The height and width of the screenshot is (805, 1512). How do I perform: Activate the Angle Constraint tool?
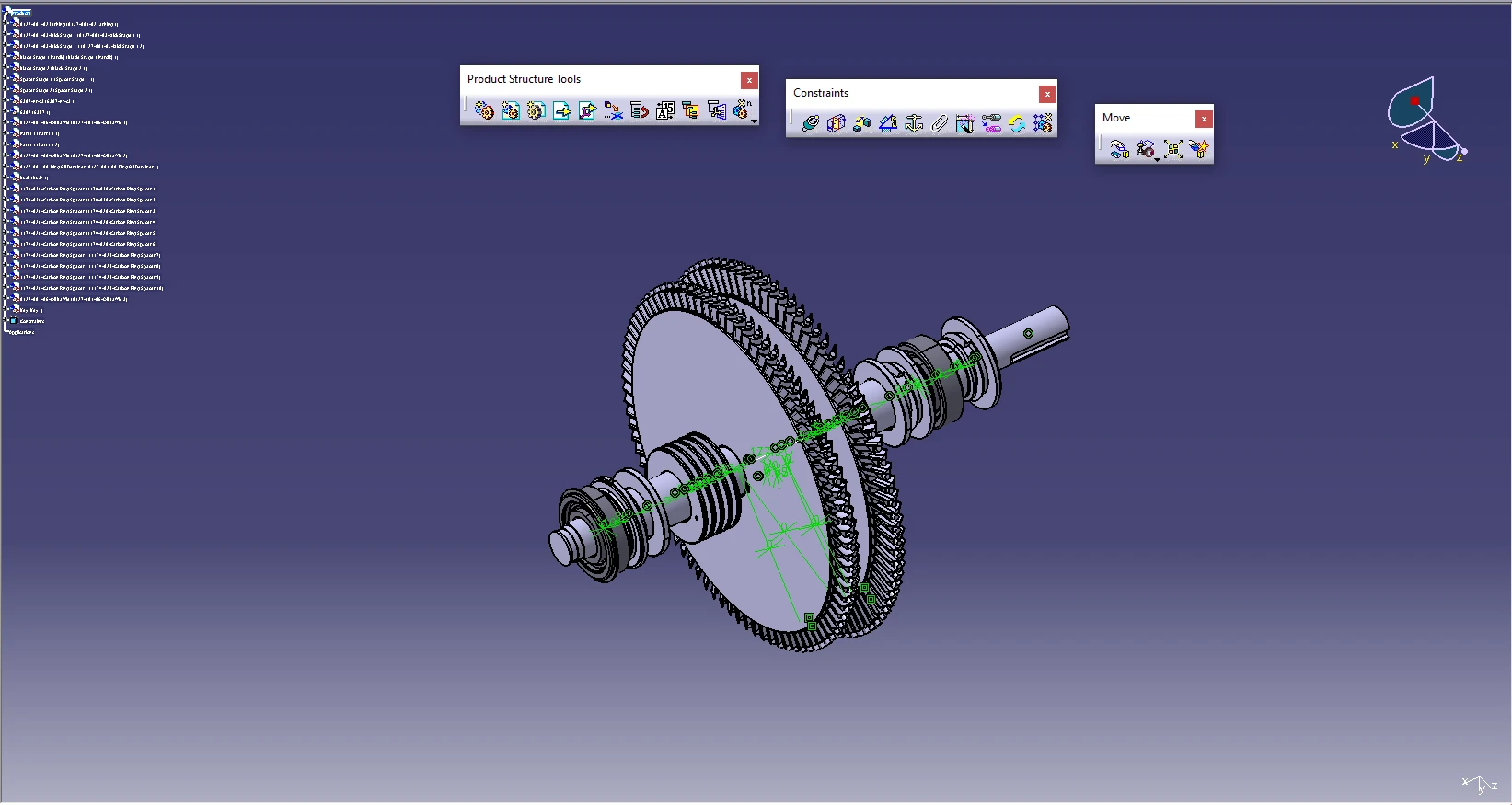(887, 123)
